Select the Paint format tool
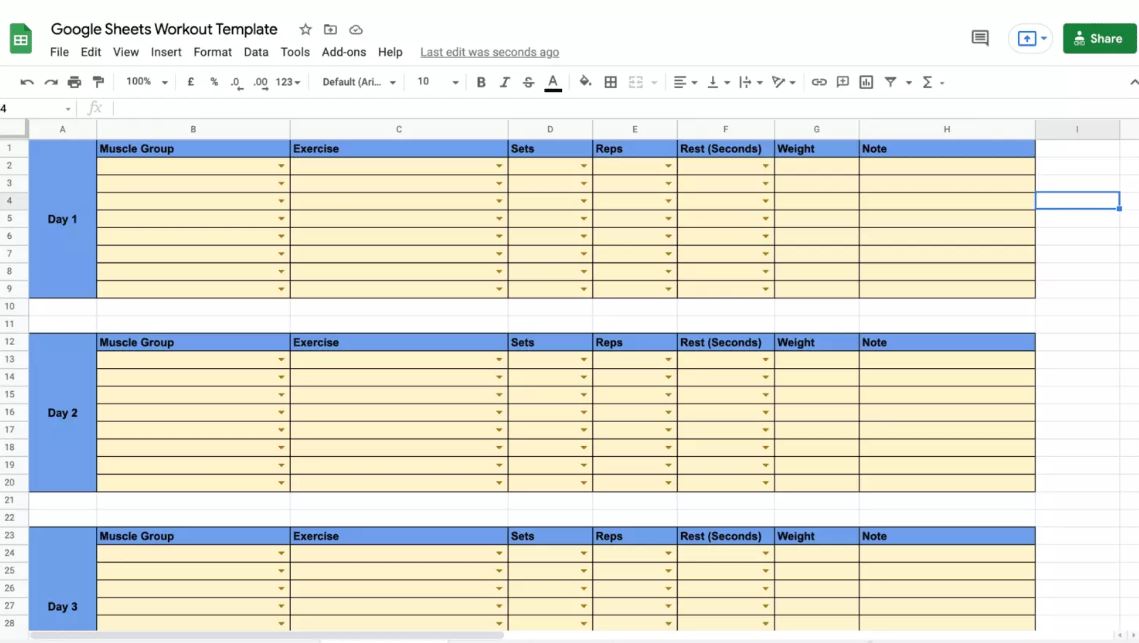Viewport: 1139px width, 643px height. click(x=98, y=82)
